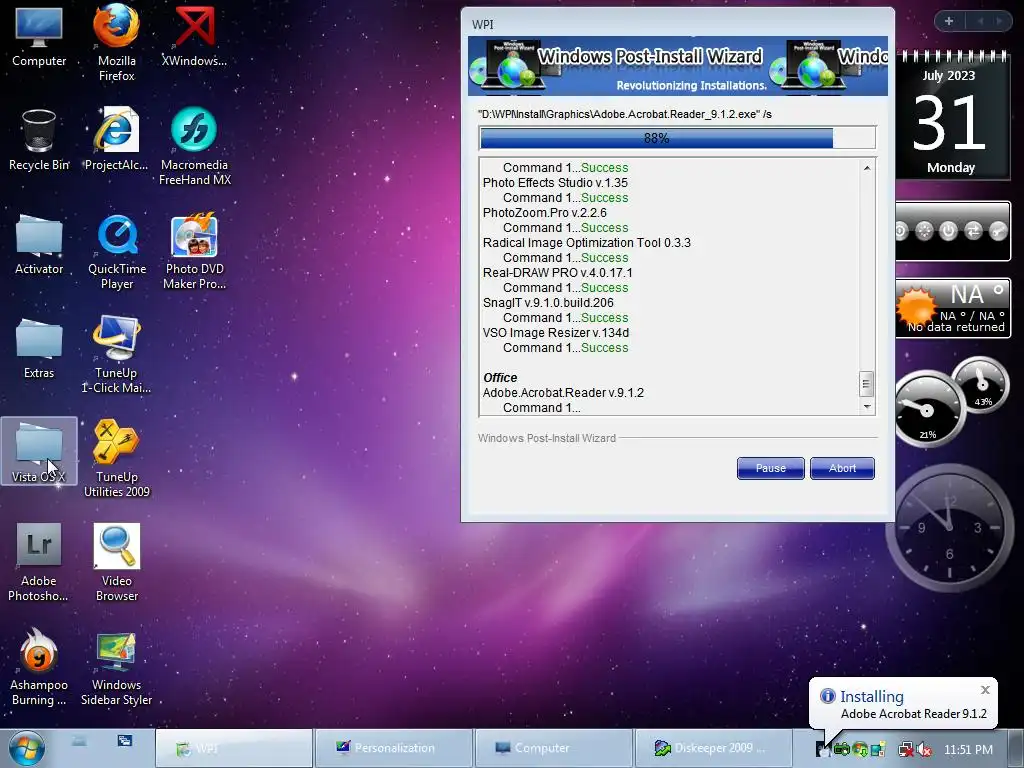Click the Adobe.Acrobat.Reader_9.1.2.exe command path text
The image size is (1024, 768).
click(624, 114)
